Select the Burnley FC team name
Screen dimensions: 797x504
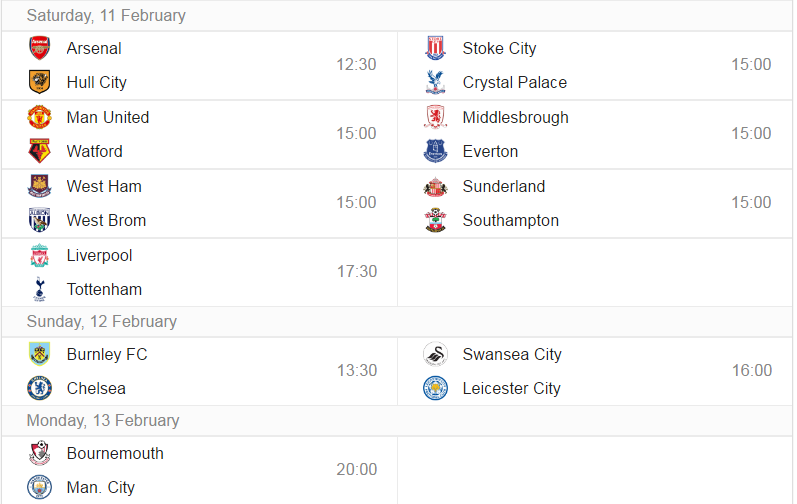click(x=107, y=354)
